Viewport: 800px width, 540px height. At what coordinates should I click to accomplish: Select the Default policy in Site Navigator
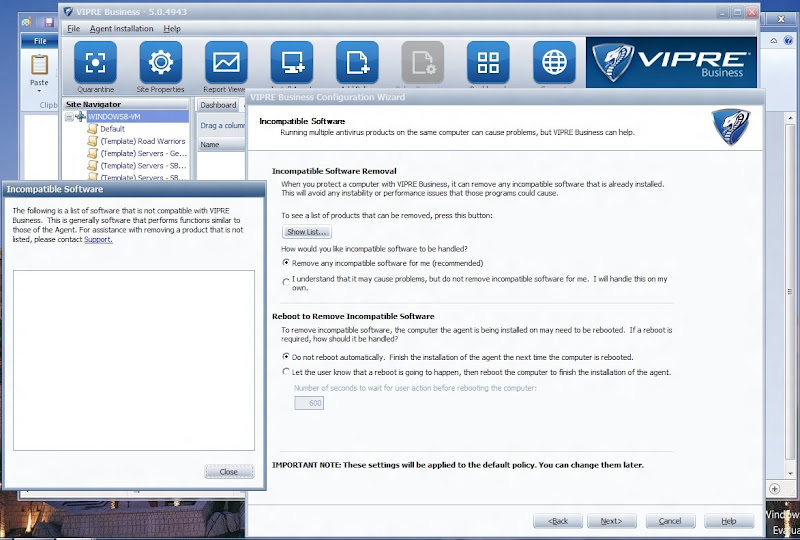(x=112, y=129)
